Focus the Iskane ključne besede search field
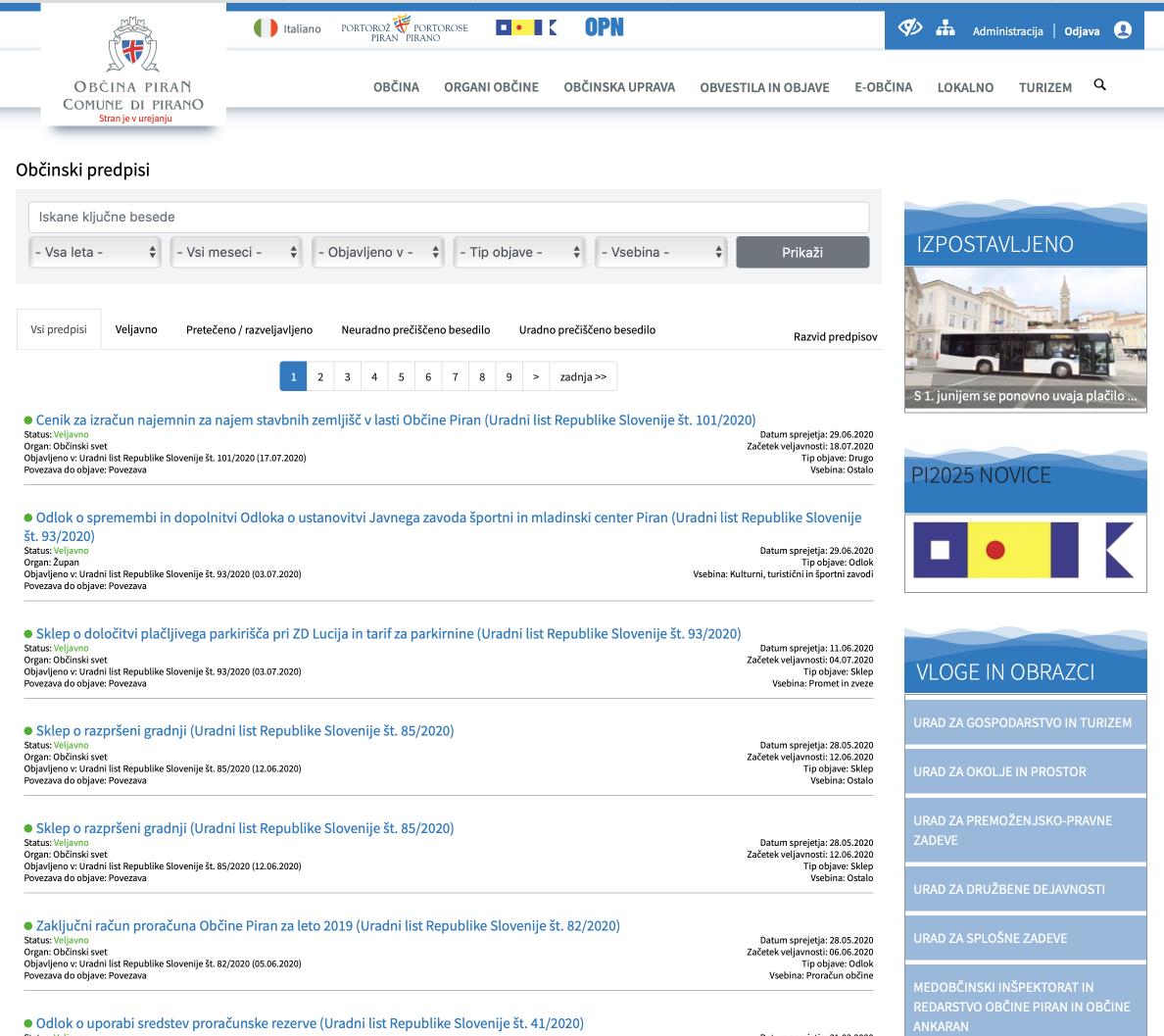1164x1036 pixels. (449, 217)
